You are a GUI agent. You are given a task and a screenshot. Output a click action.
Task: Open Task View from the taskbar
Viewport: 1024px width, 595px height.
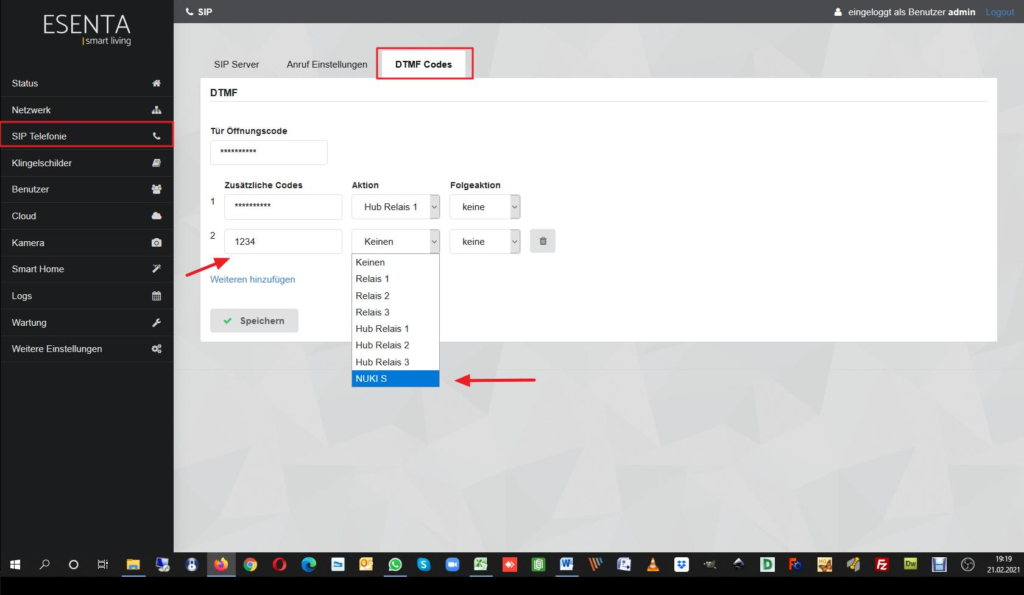pyautogui.click(x=103, y=564)
